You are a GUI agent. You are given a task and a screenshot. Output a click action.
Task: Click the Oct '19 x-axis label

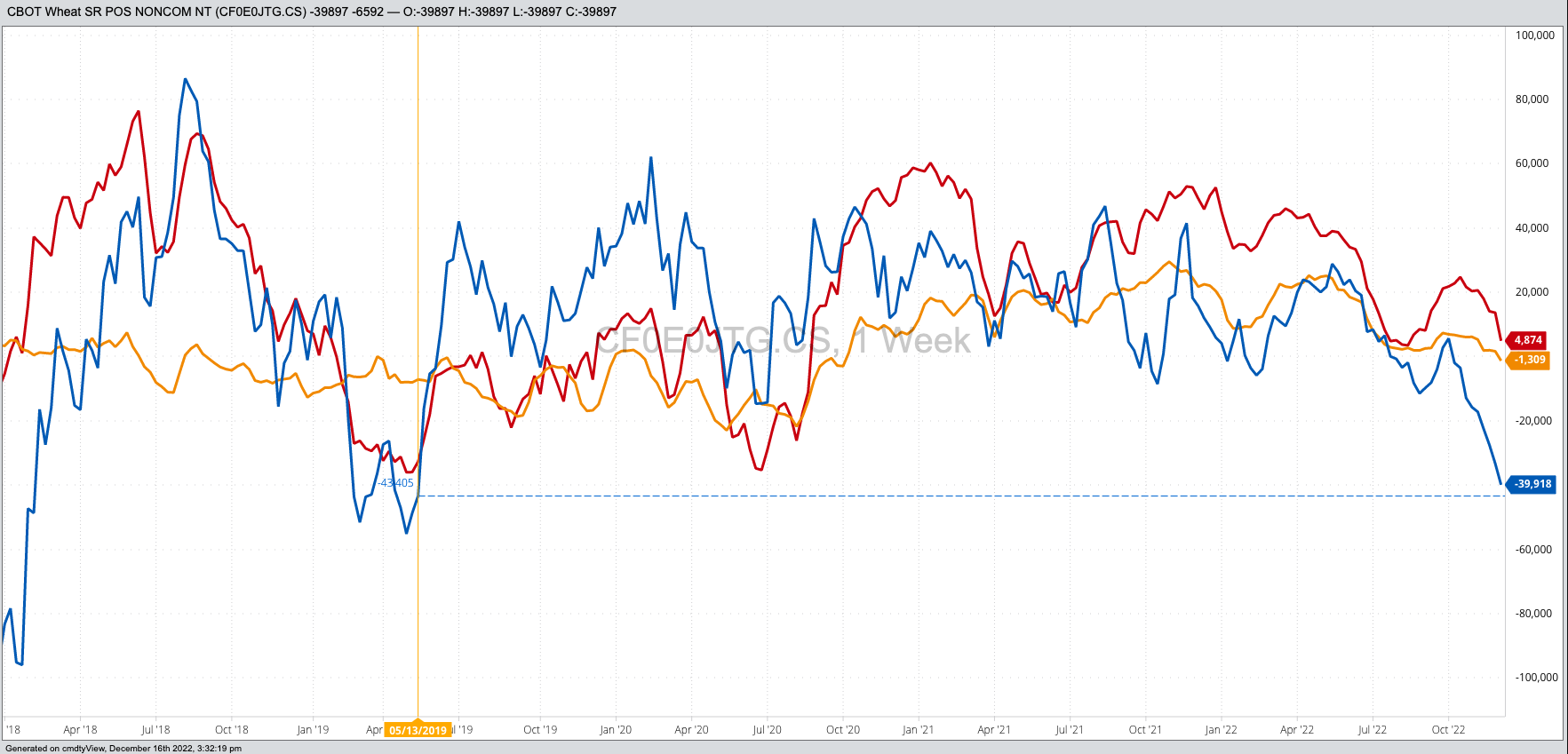coord(540,730)
